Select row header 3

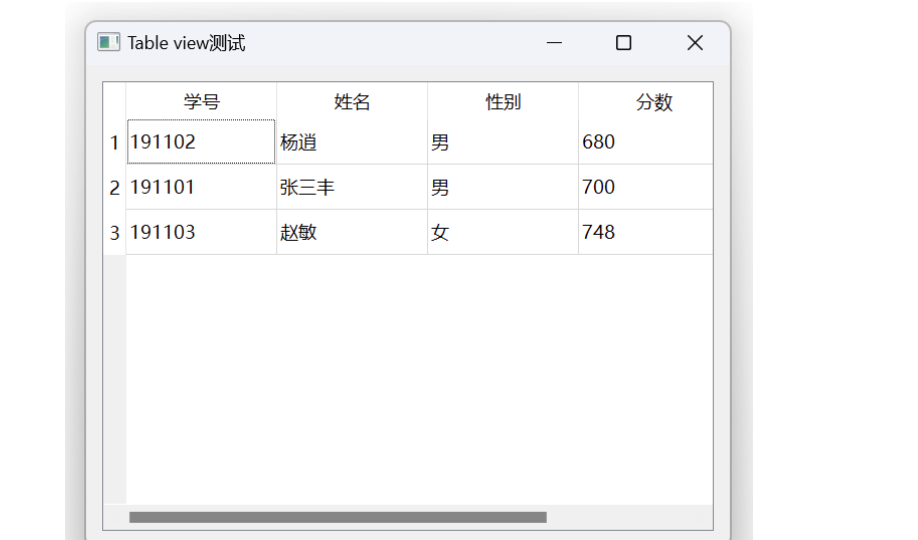(x=115, y=232)
